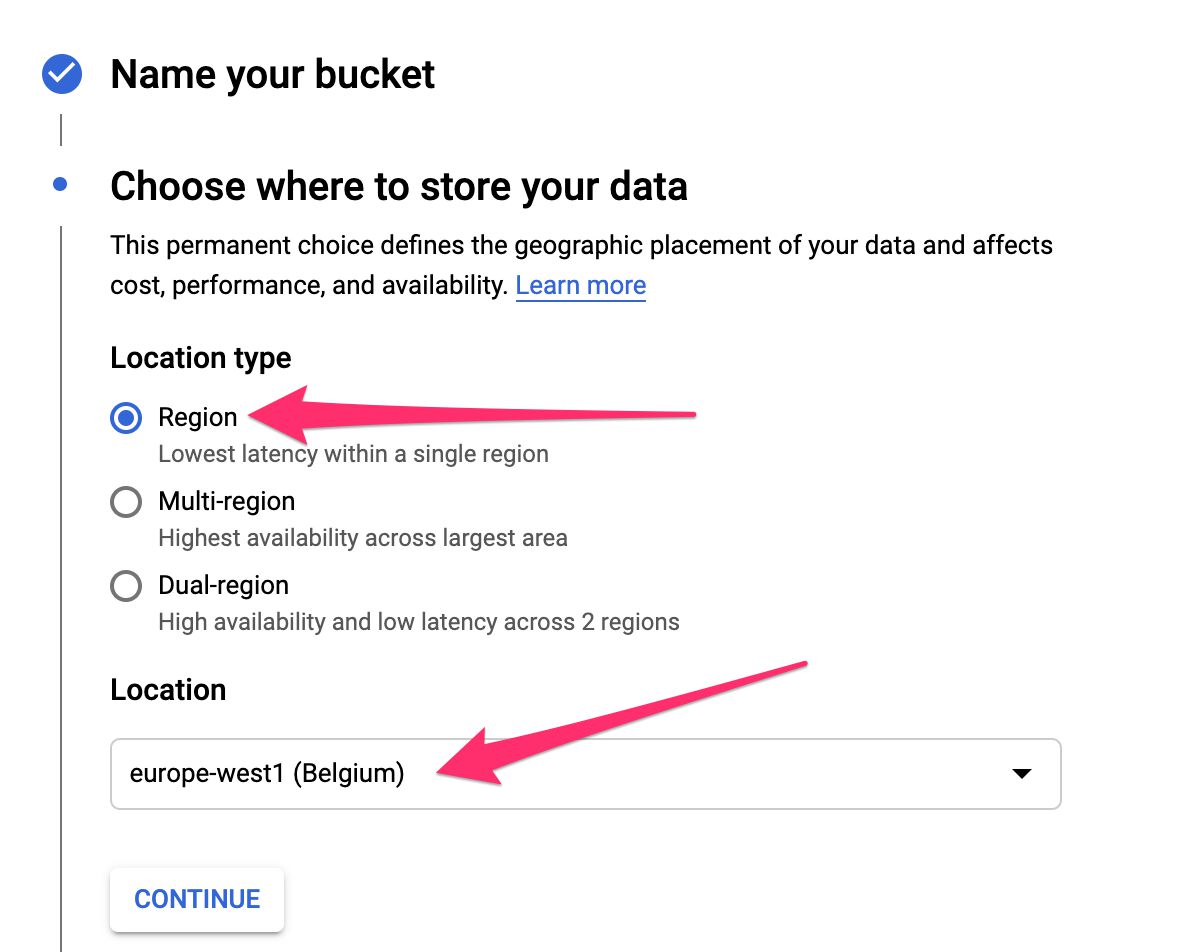Click the "Location" field label
Image resolution: width=1196 pixels, height=952 pixels.
click(168, 690)
